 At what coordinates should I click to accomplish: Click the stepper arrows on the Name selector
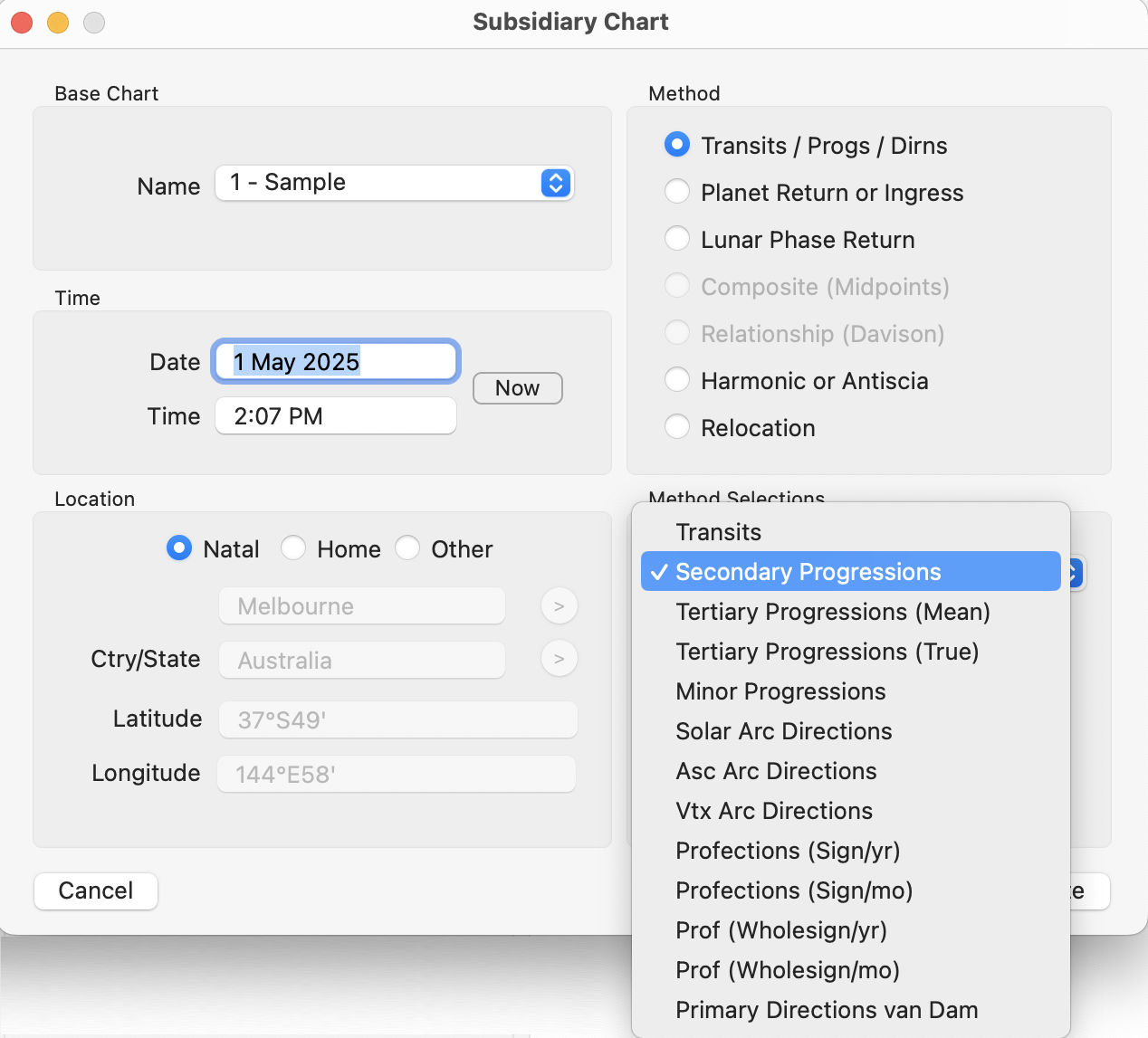[555, 183]
